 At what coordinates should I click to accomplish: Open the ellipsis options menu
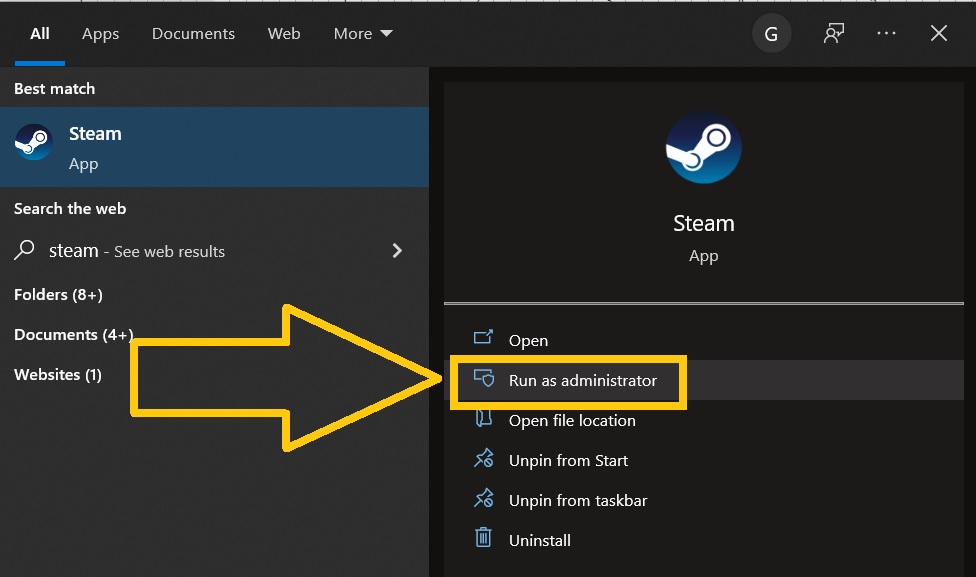(886, 33)
